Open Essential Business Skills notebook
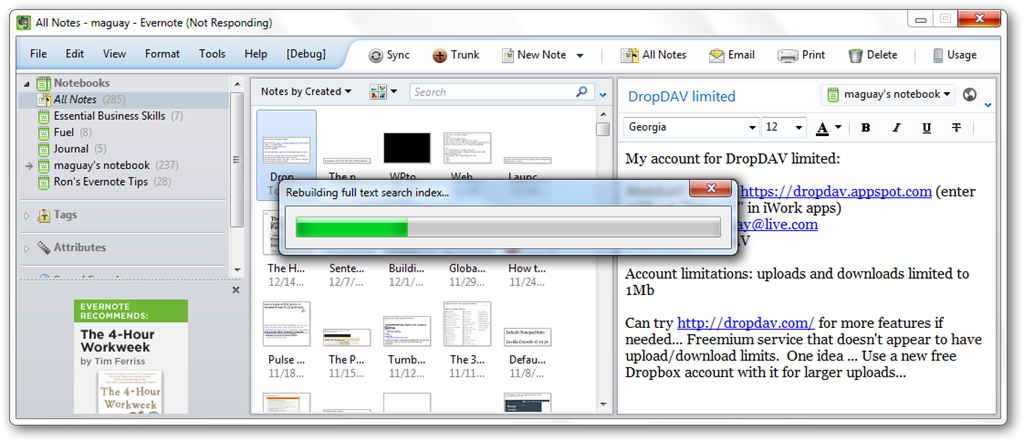 click(110, 116)
